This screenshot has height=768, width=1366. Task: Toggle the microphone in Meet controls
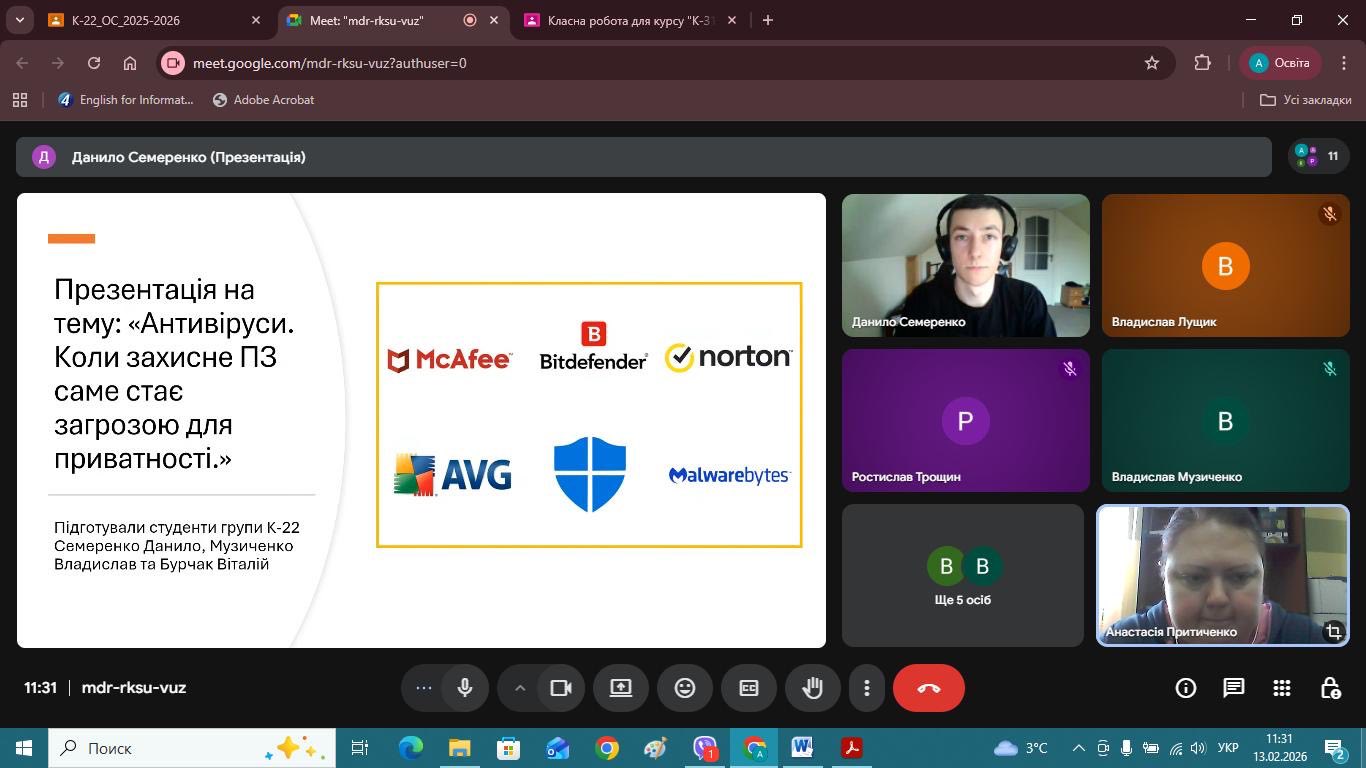point(465,688)
